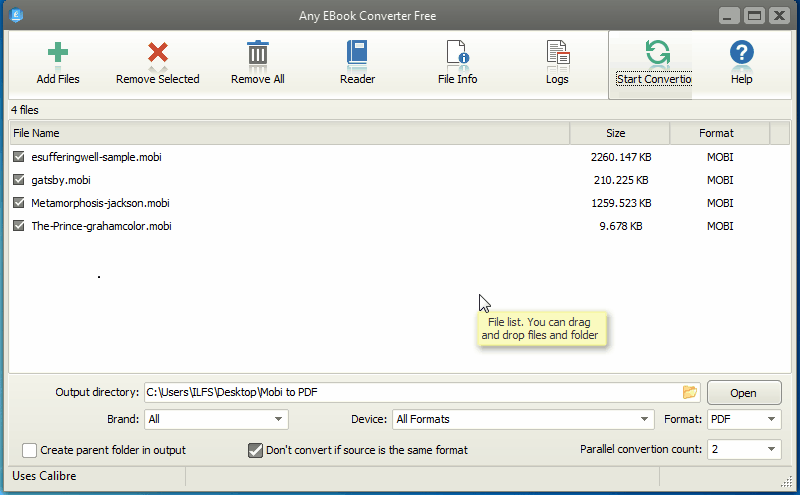Image resolution: width=800 pixels, height=495 pixels.
Task: Sort by Format column header
Action: [719, 133]
